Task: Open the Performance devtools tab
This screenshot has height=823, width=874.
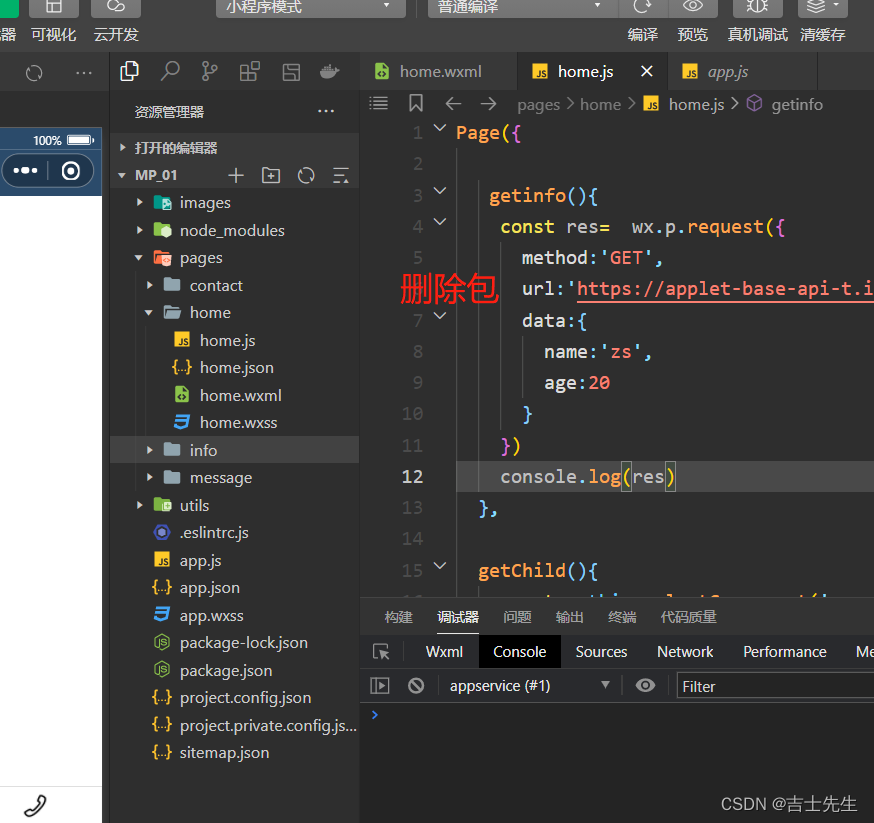Action: [x=785, y=651]
